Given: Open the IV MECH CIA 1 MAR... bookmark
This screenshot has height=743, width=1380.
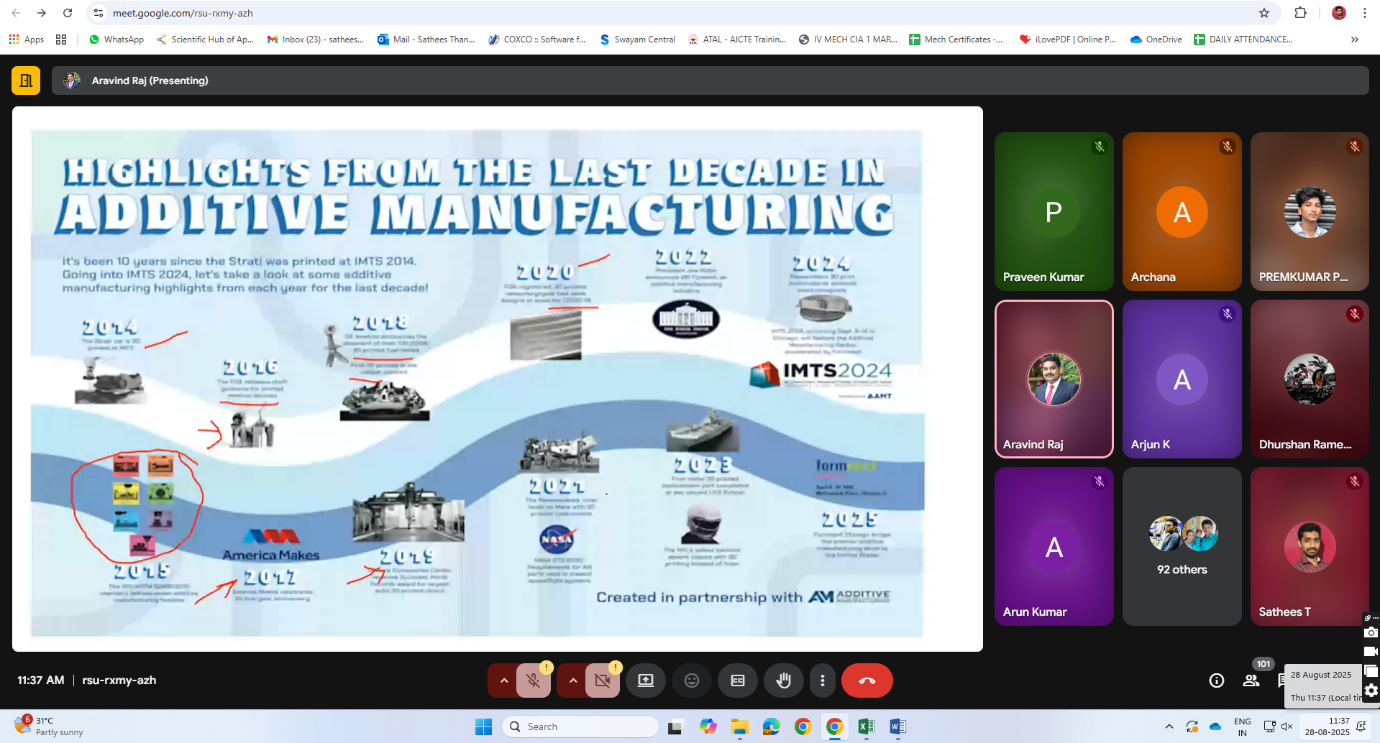Looking at the screenshot, I should [x=849, y=39].
